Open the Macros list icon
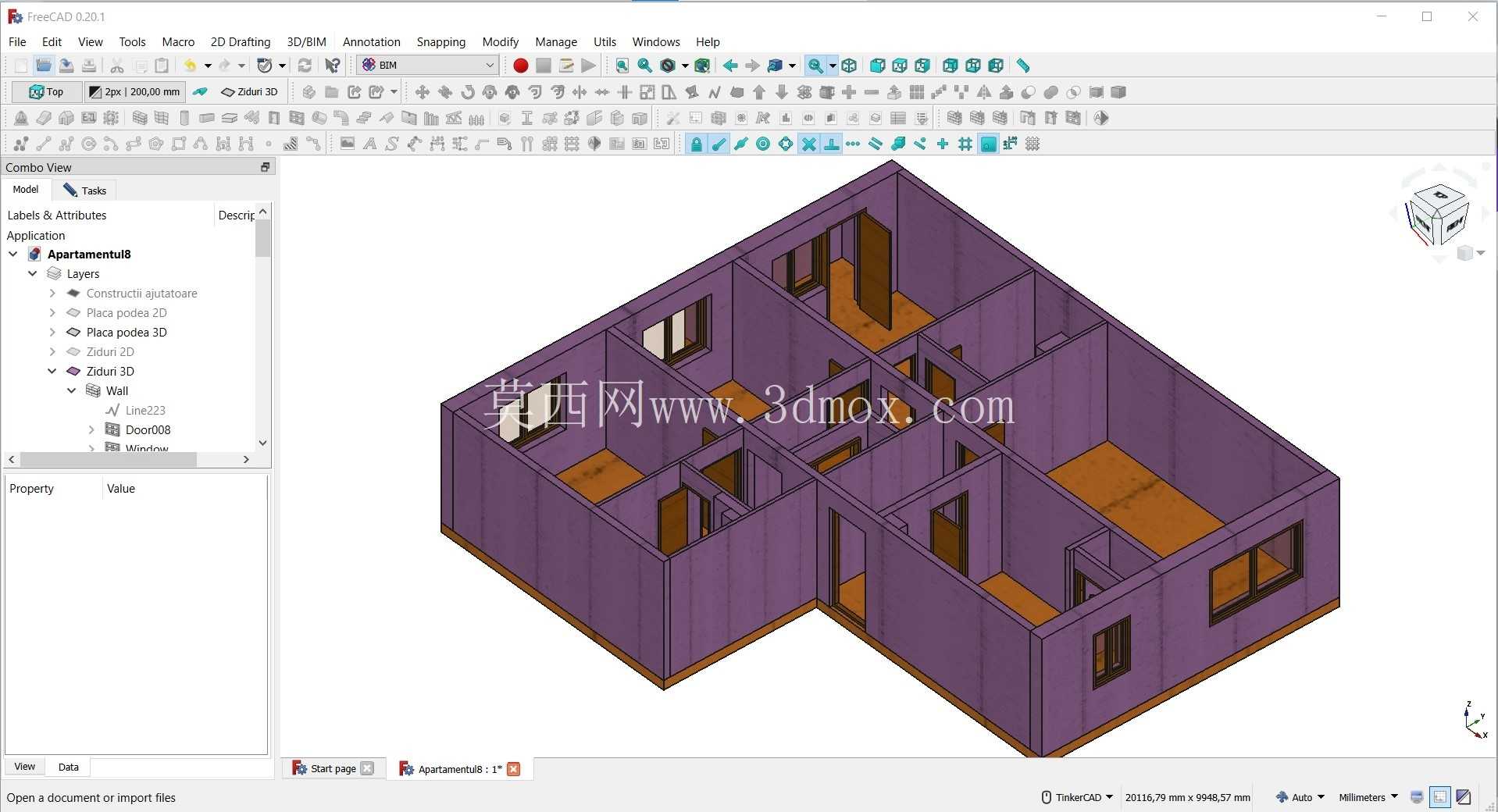 [566, 66]
